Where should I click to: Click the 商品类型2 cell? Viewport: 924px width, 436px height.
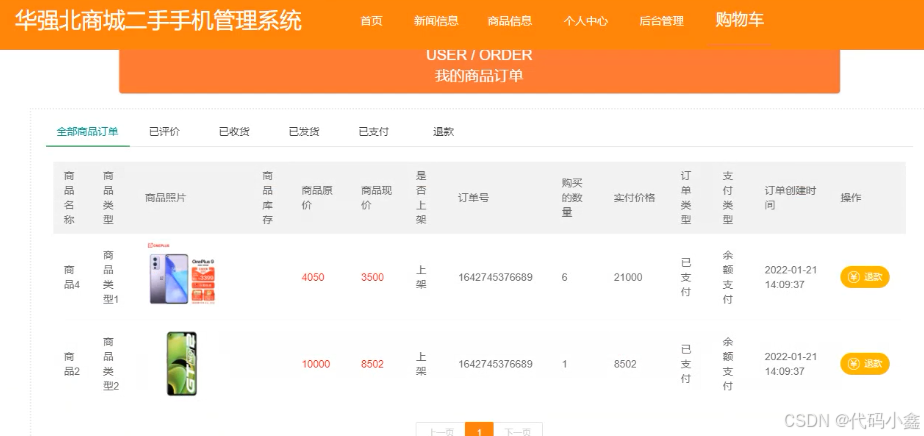(111, 364)
